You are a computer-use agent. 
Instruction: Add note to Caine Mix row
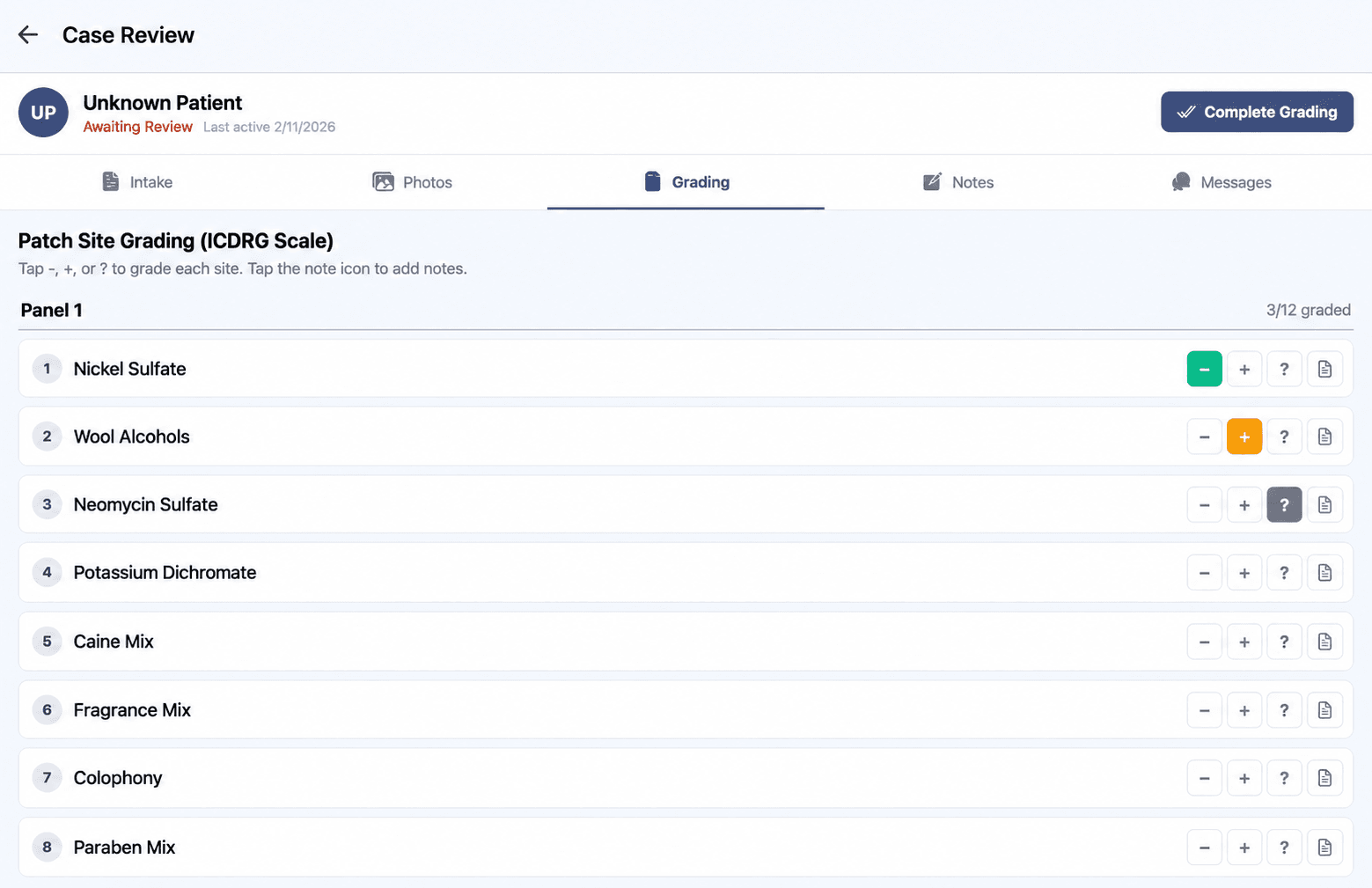point(1324,642)
